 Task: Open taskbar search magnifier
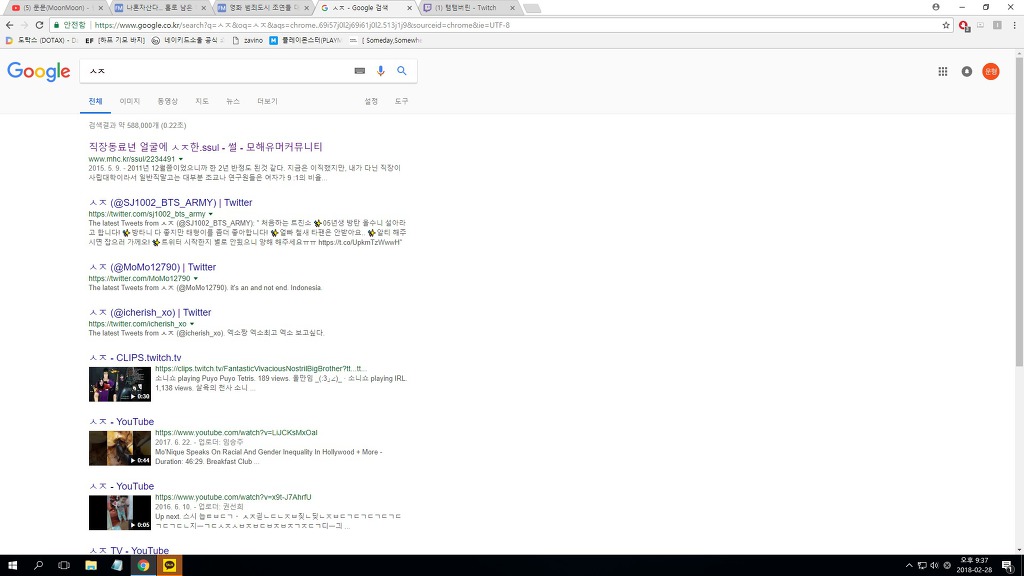(x=38, y=565)
